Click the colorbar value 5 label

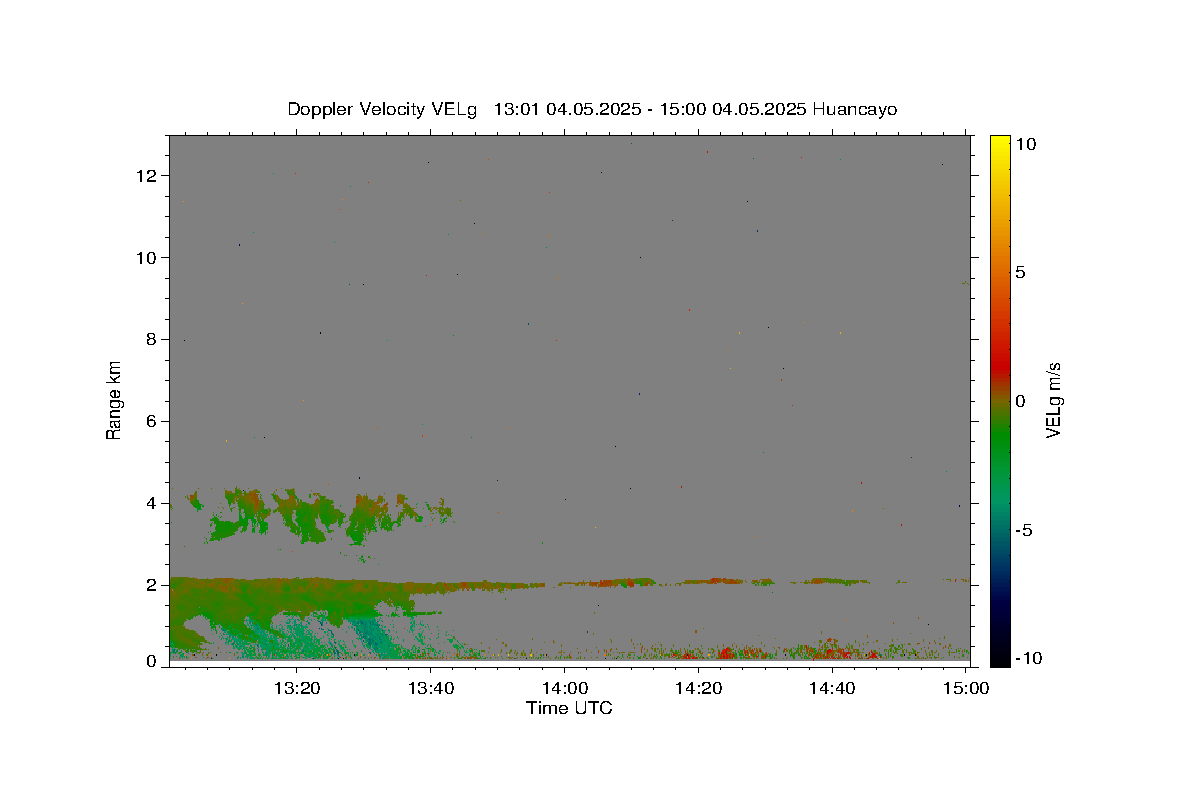click(1021, 272)
